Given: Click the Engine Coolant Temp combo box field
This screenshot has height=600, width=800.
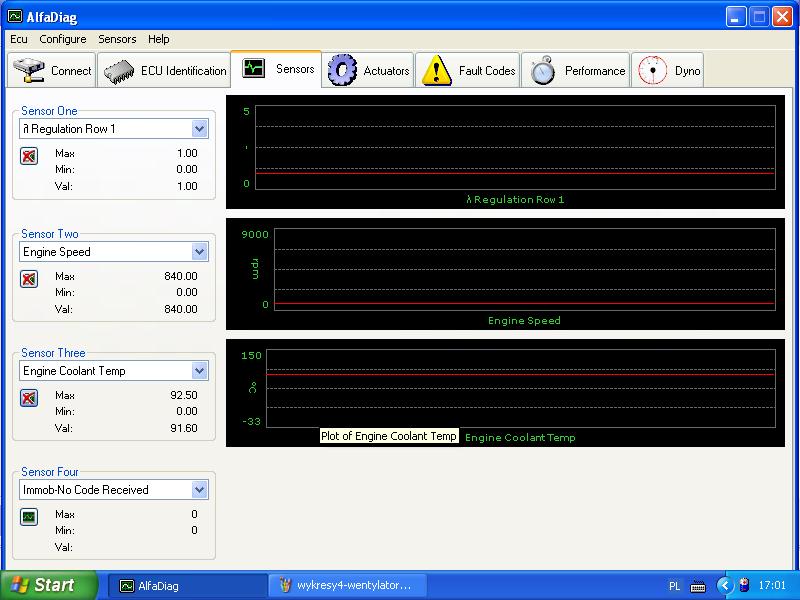Looking at the screenshot, I should click(x=114, y=371).
